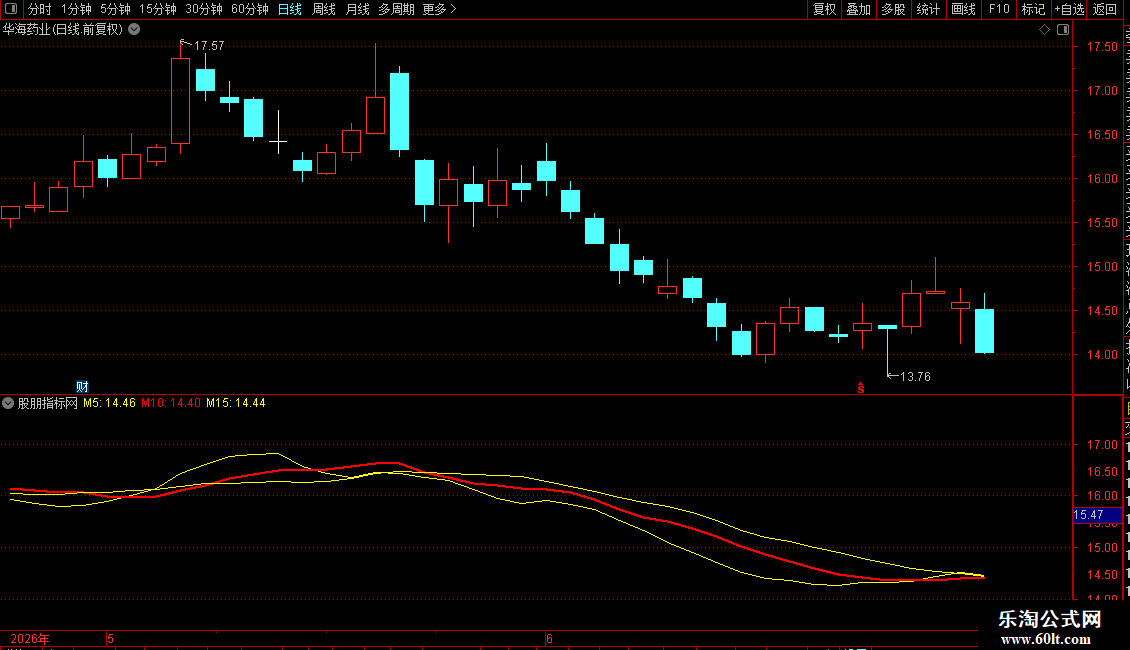Switch to 日线 daily chart
This screenshot has height=650, width=1130.
[290, 9]
